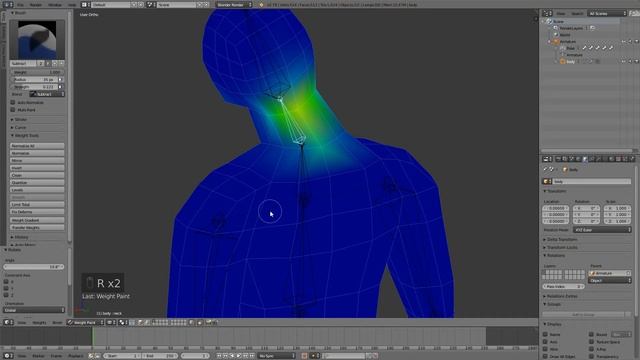Open the File menu
This screenshot has height=360, width=640.
pyautogui.click(x=20, y=4)
